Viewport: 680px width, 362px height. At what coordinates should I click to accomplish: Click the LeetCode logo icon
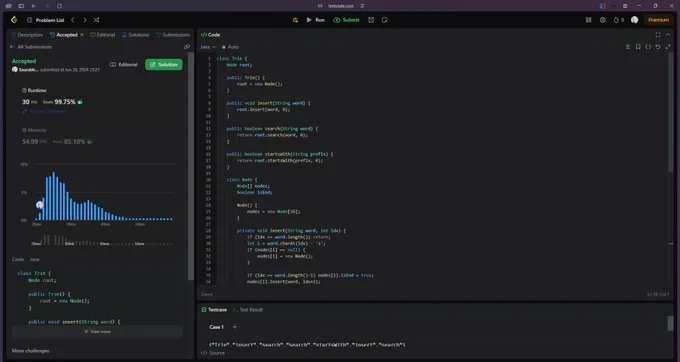pyautogui.click(x=14, y=20)
